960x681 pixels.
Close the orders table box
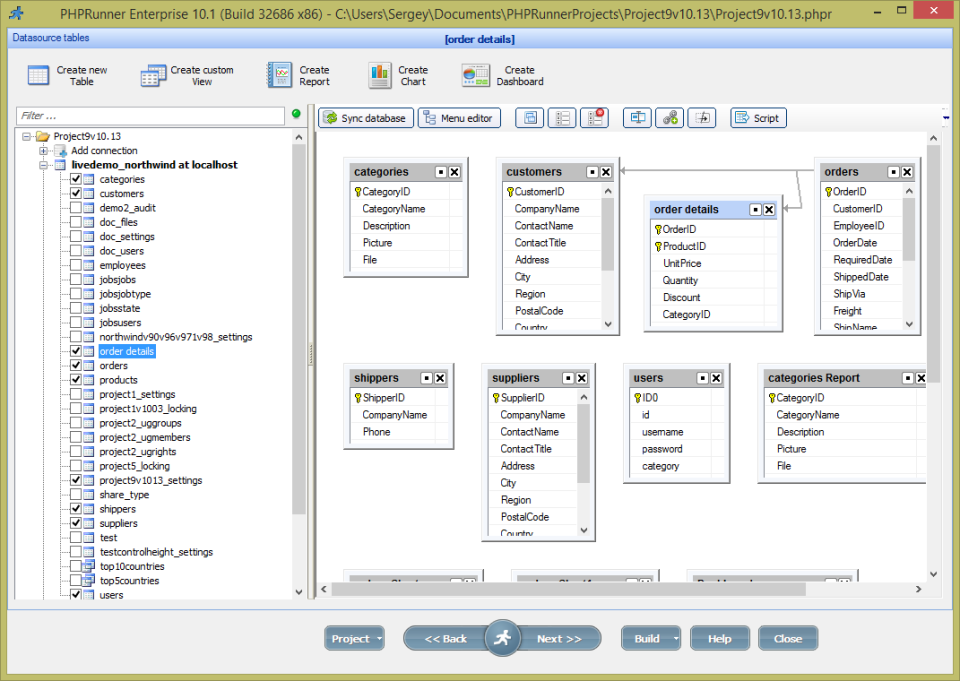pyautogui.click(x=907, y=172)
